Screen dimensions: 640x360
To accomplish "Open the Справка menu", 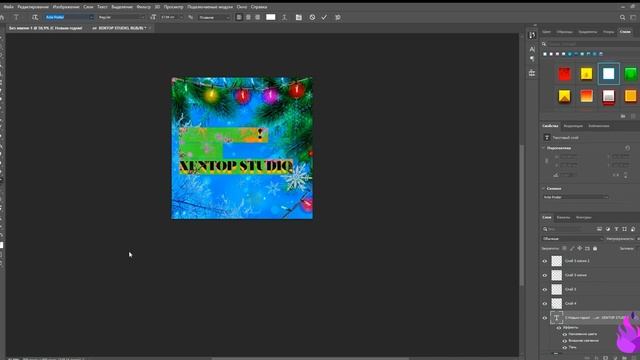I will (259, 7).
